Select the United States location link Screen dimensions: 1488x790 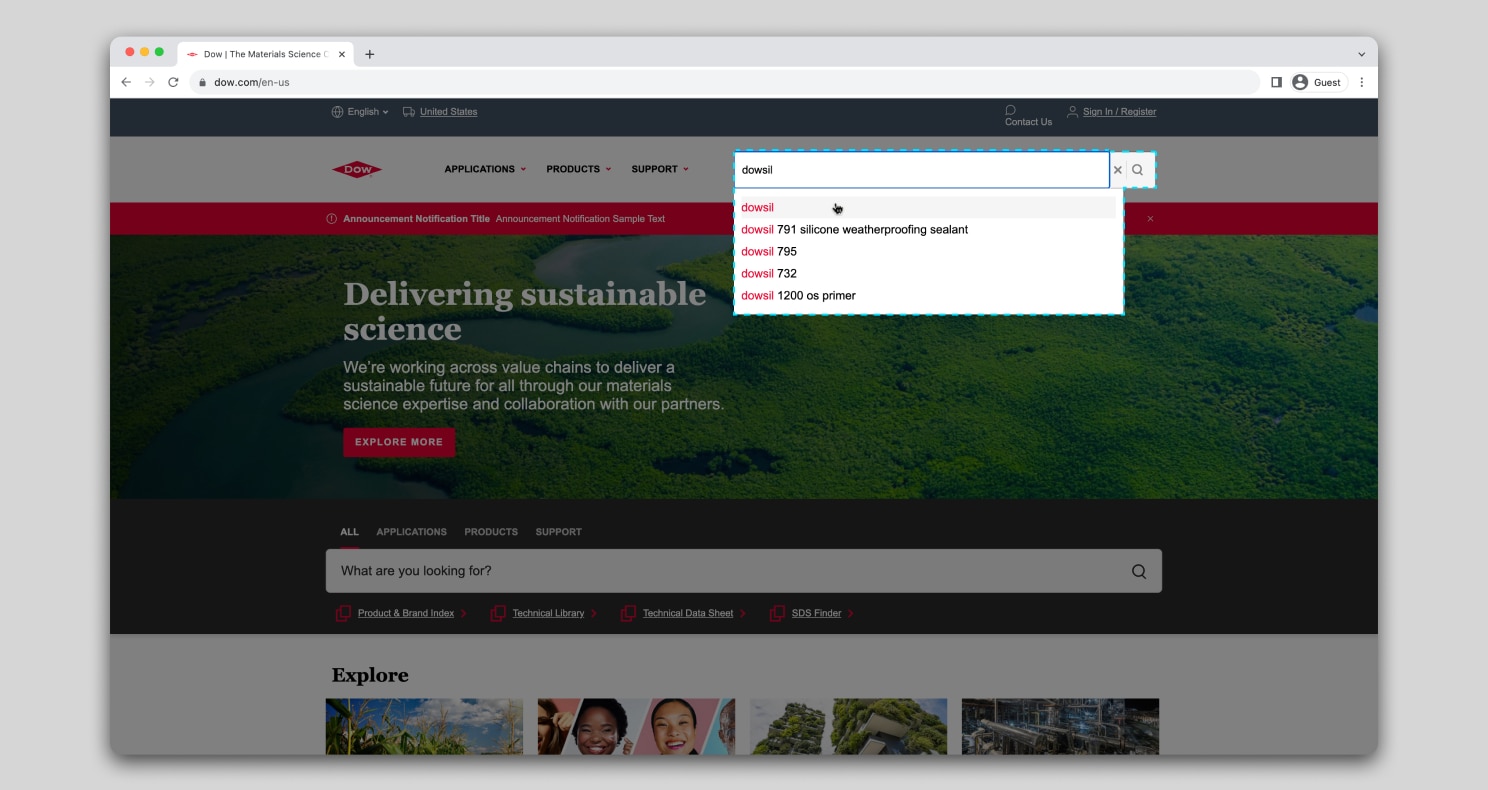[448, 111]
